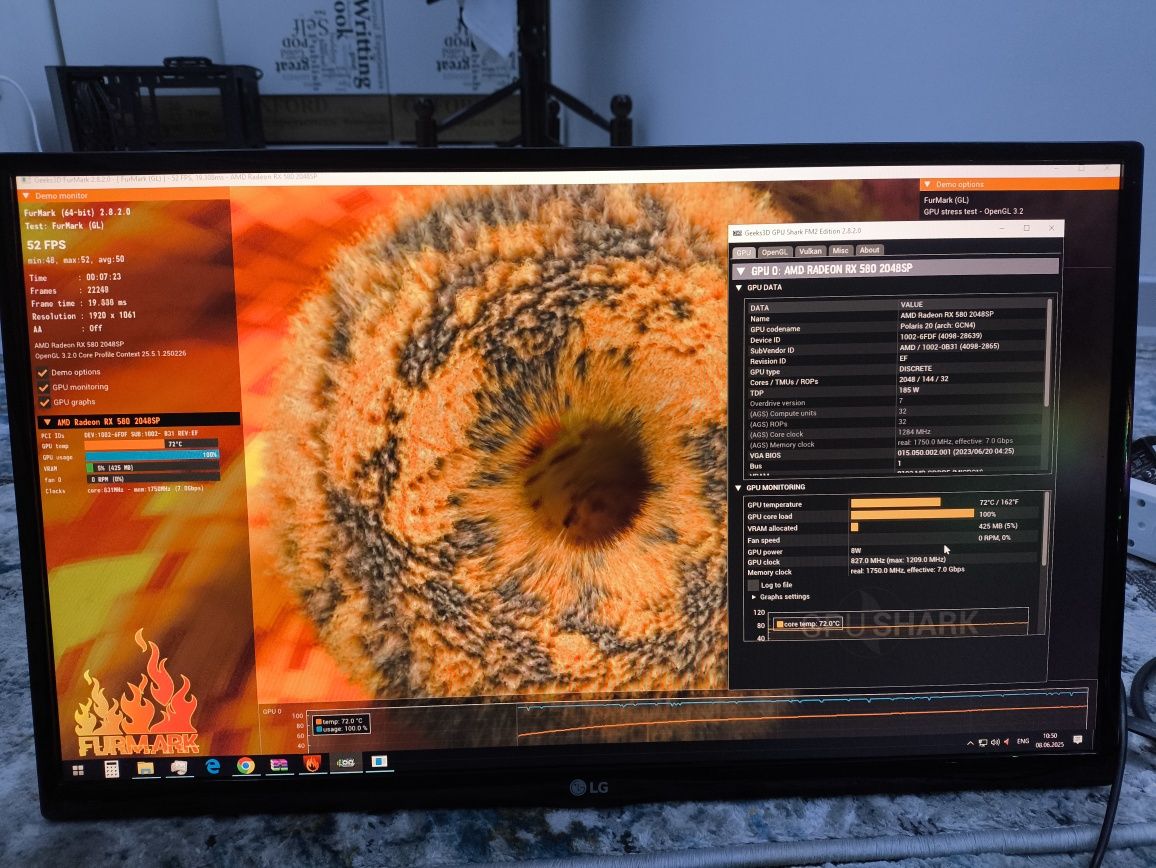The image size is (1156, 868).
Task: Collapse the GPU MONITORING section
Action: point(739,487)
